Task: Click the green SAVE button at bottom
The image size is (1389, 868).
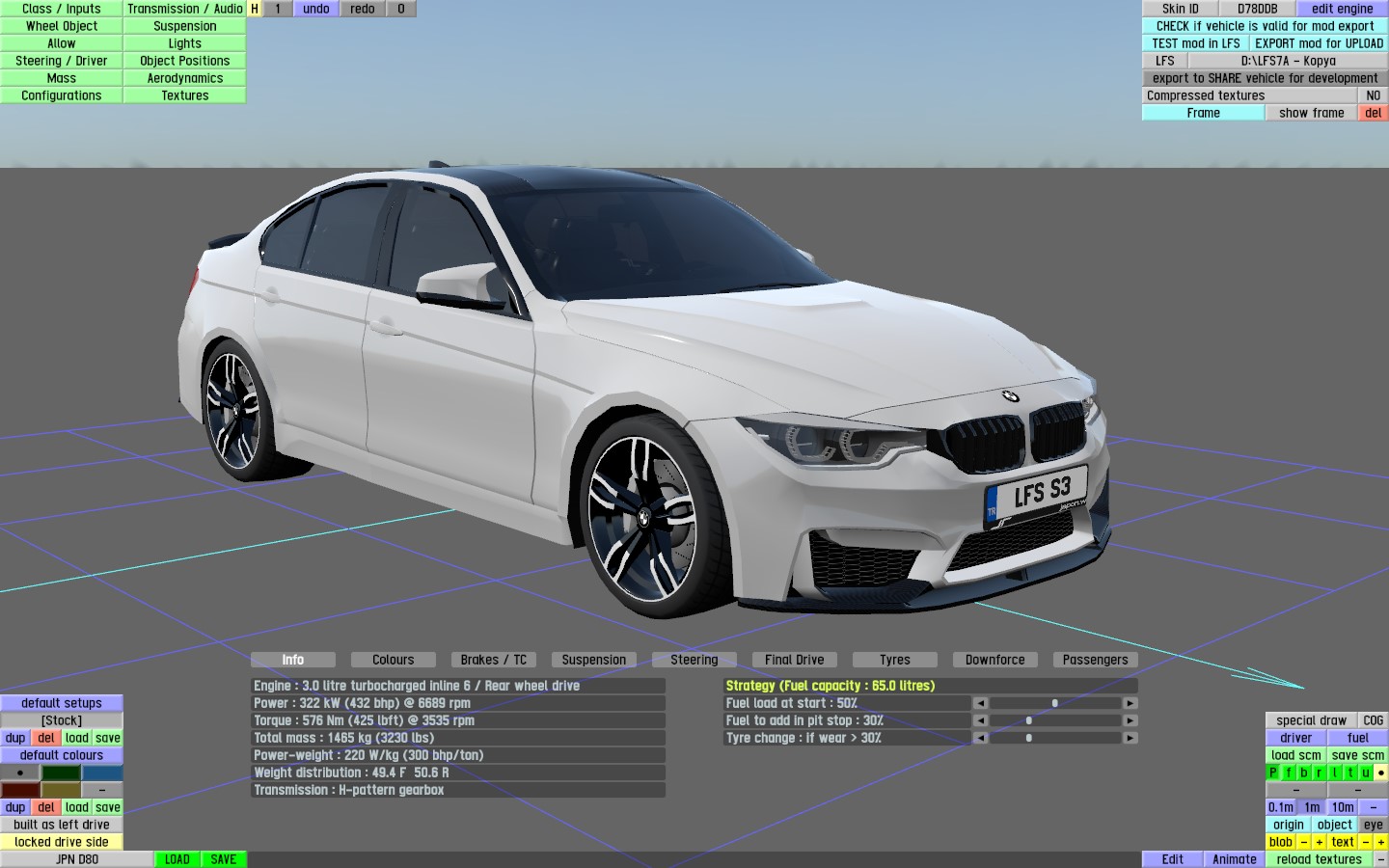Action: click(224, 859)
